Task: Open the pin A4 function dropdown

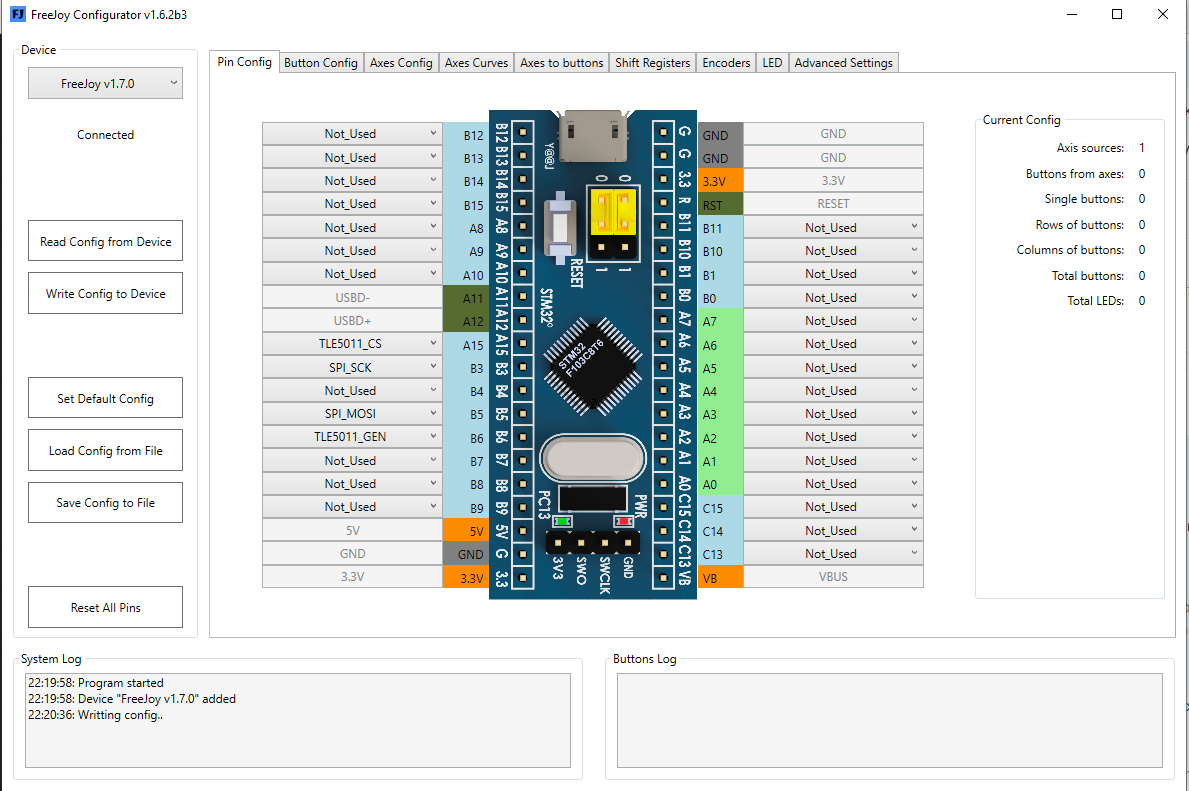Action: point(833,391)
